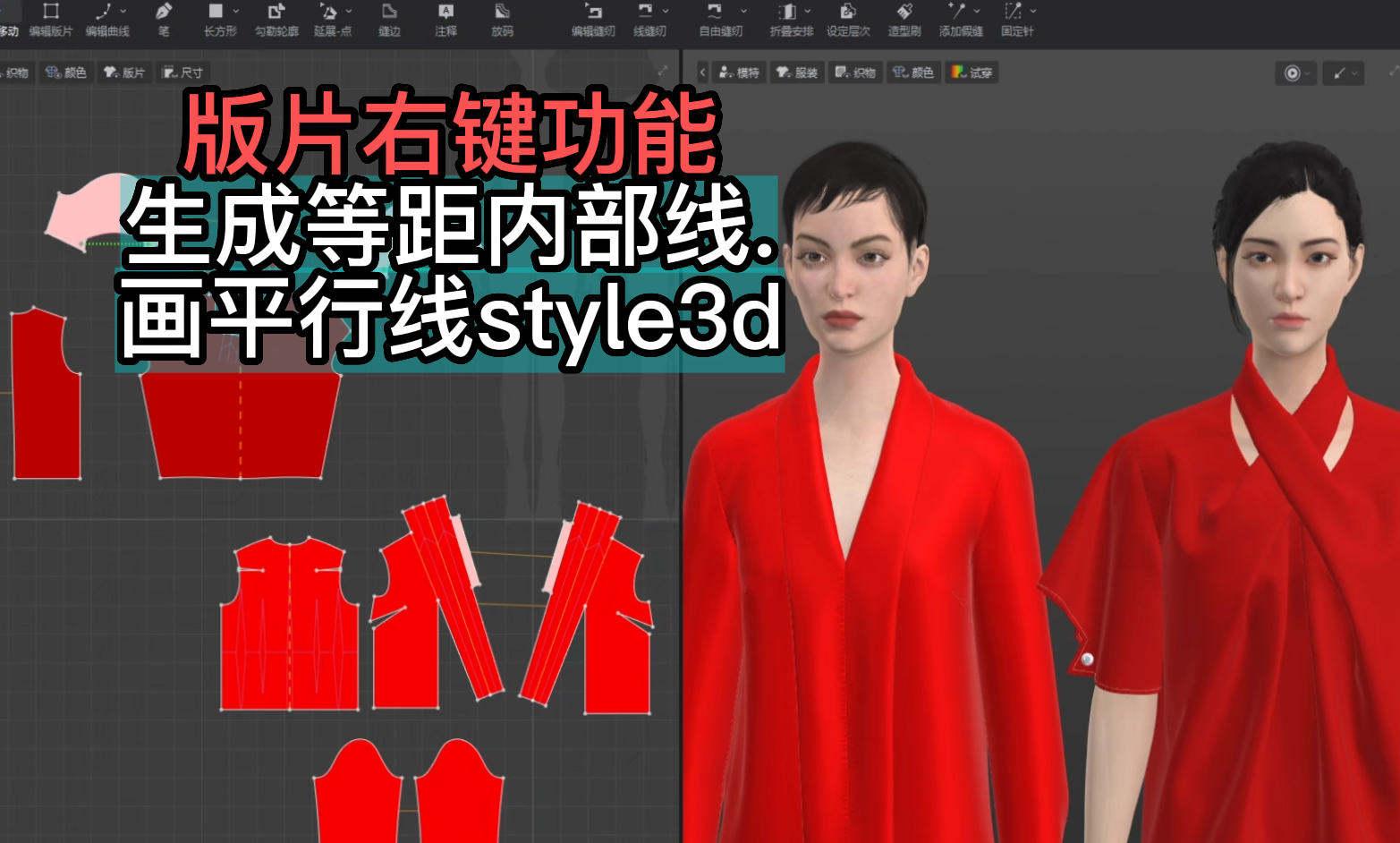Select the 放码 (Grading) tool
The image size is (1400, 843).
[x=502, y=20]
